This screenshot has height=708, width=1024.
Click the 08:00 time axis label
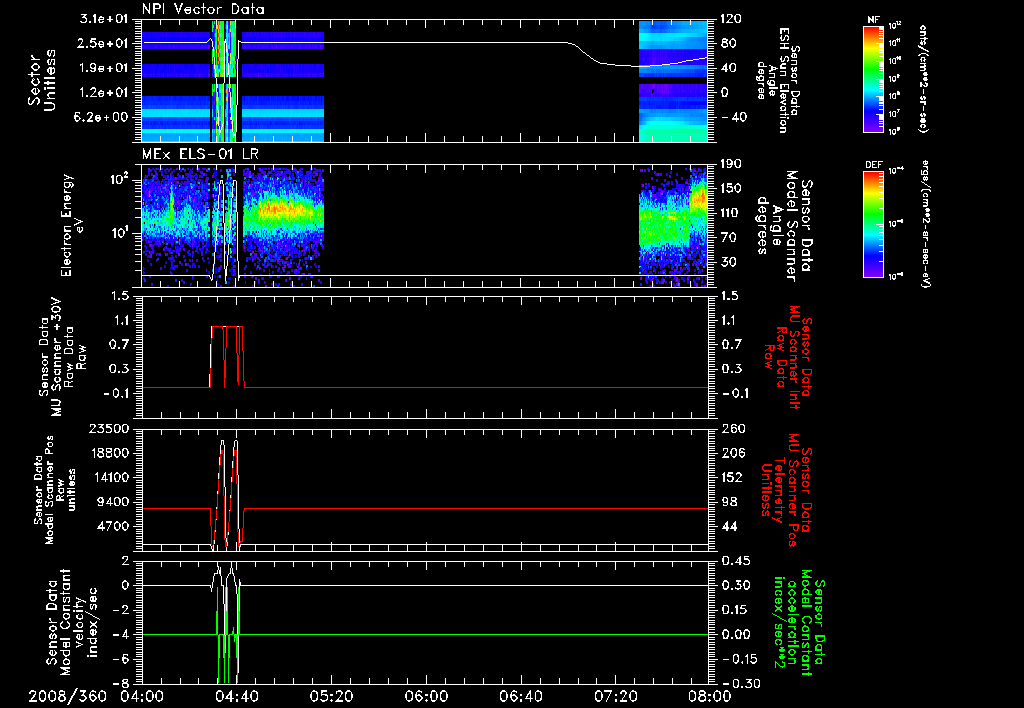[710, 696]
